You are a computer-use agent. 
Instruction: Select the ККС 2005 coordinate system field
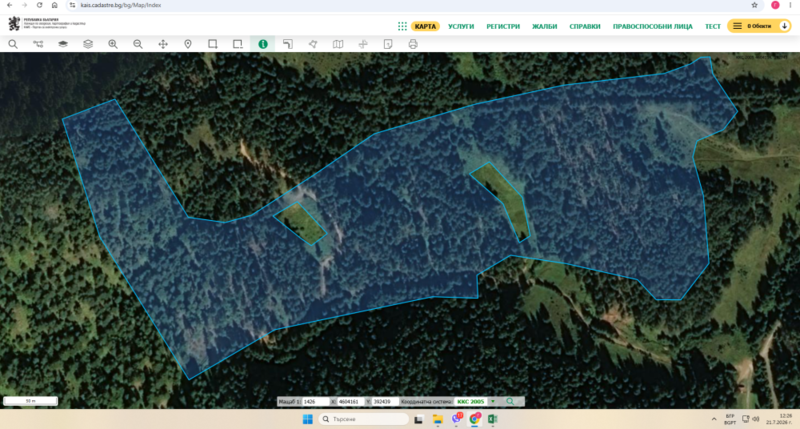470,401
